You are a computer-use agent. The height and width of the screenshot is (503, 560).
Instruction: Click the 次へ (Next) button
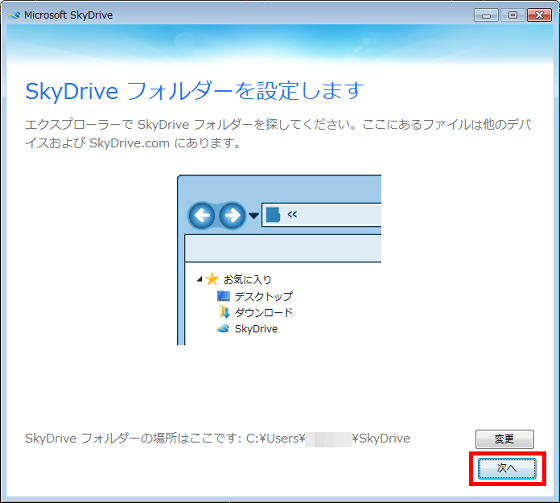tap(507, 468)
